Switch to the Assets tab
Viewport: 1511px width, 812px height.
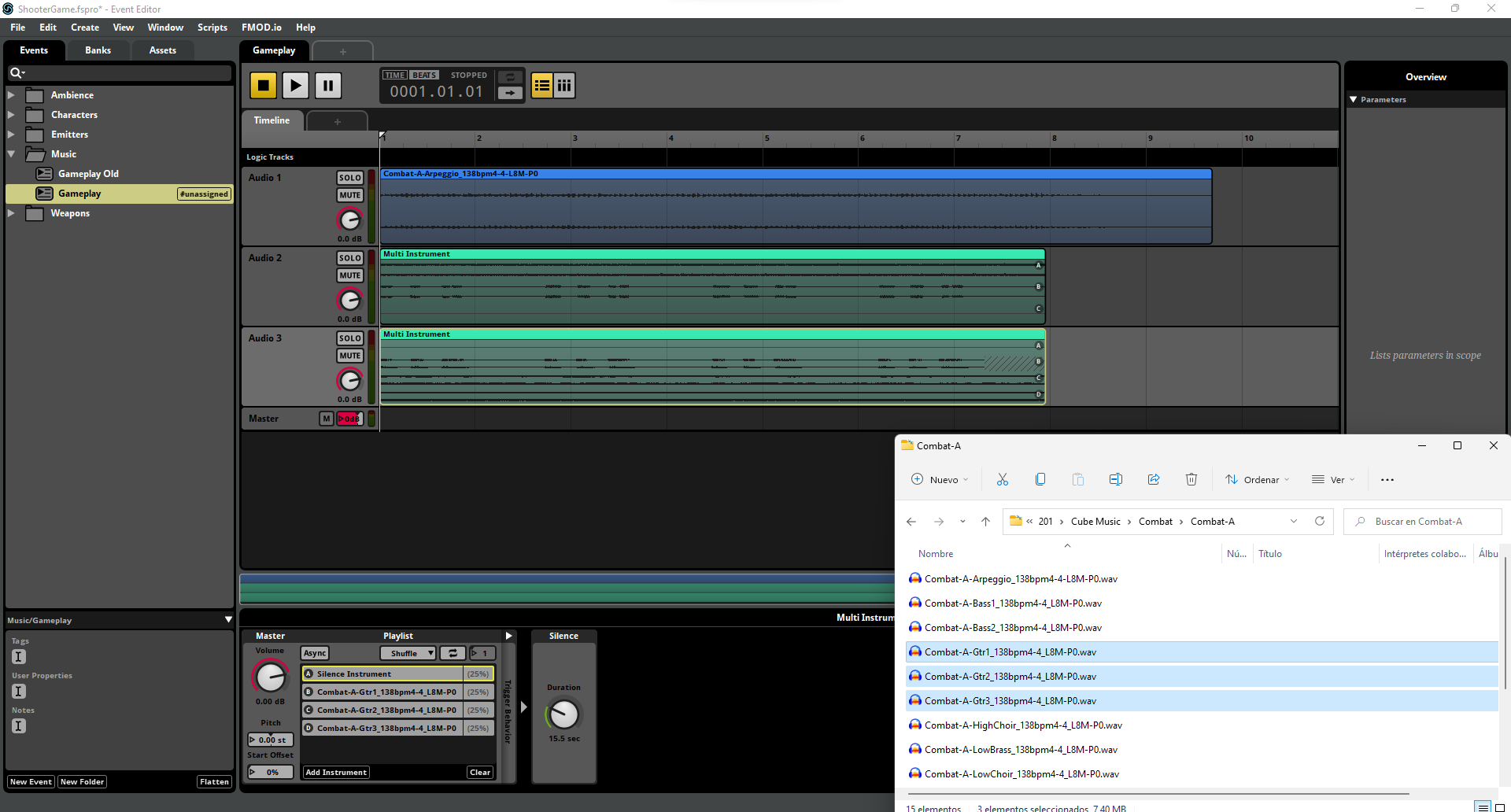pyautogui.click(x=163, y=50)
